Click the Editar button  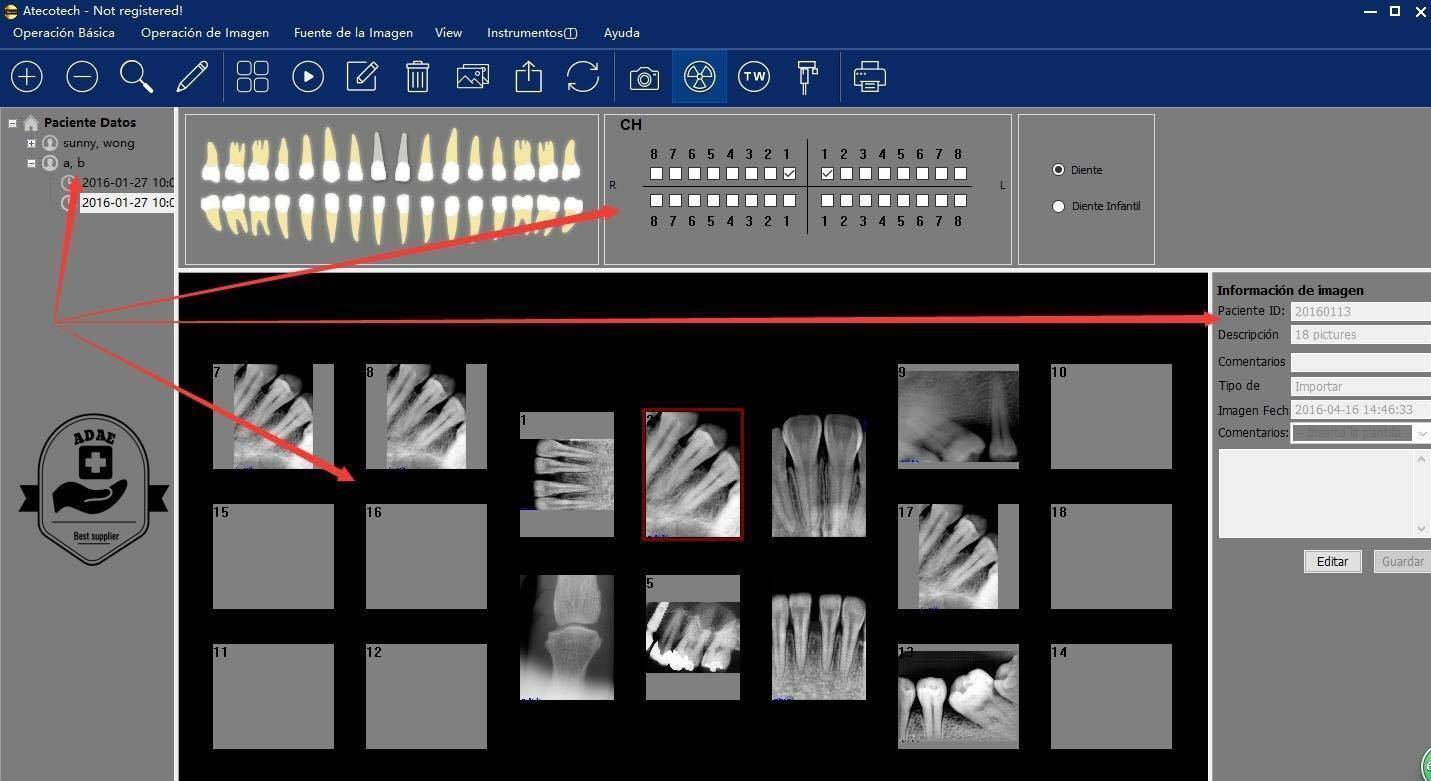point(1332,562)
